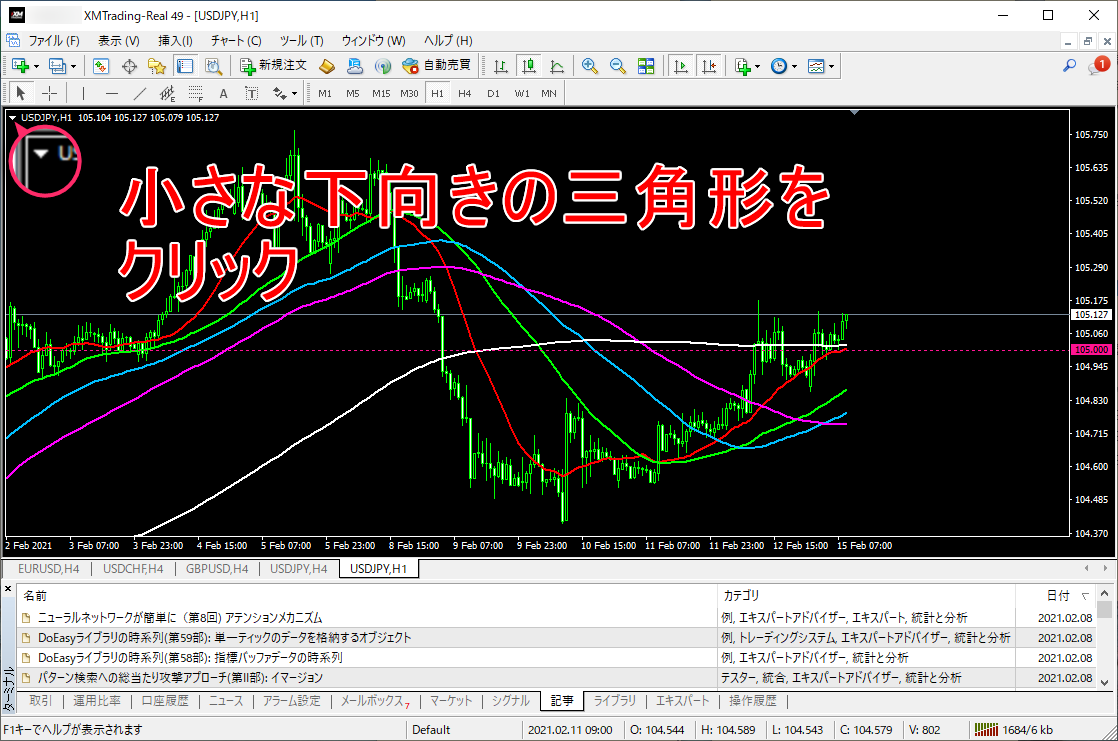Viewport: 1118px width, 741px height.
Task: Switch timeframe to M1
Action: pos(325,93)
